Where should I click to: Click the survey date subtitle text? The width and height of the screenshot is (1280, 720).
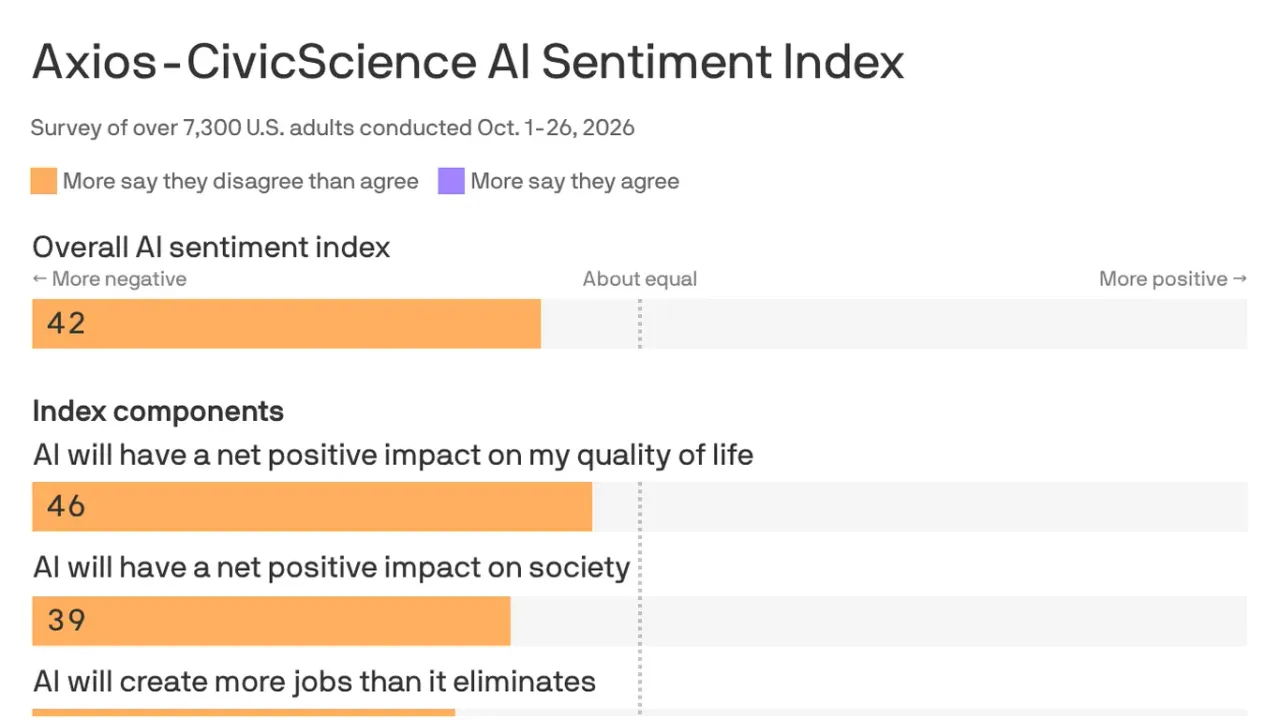coord(333,128)
